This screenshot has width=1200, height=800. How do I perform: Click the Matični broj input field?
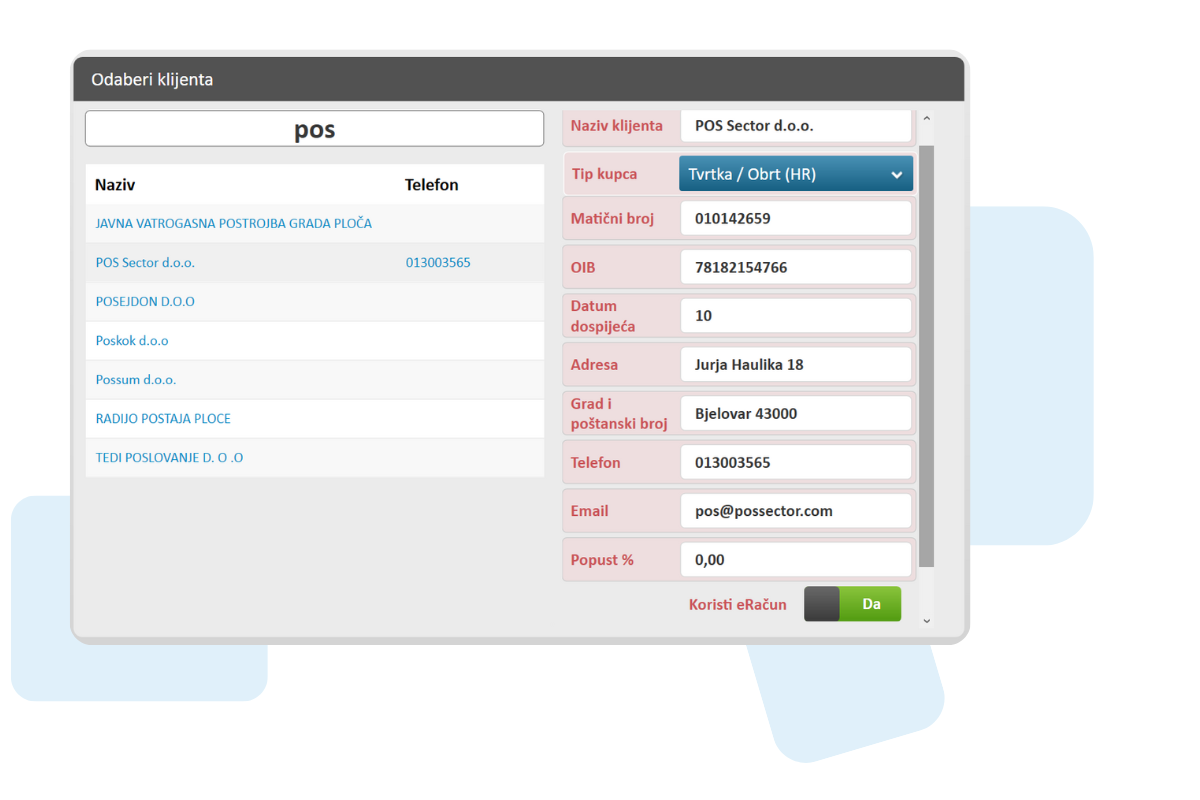[x=796, y=218]
